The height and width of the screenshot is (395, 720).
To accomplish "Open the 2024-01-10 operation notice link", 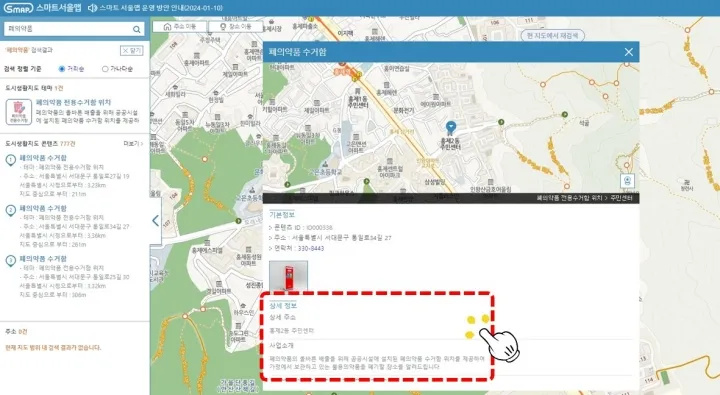I will pos(161,8).
